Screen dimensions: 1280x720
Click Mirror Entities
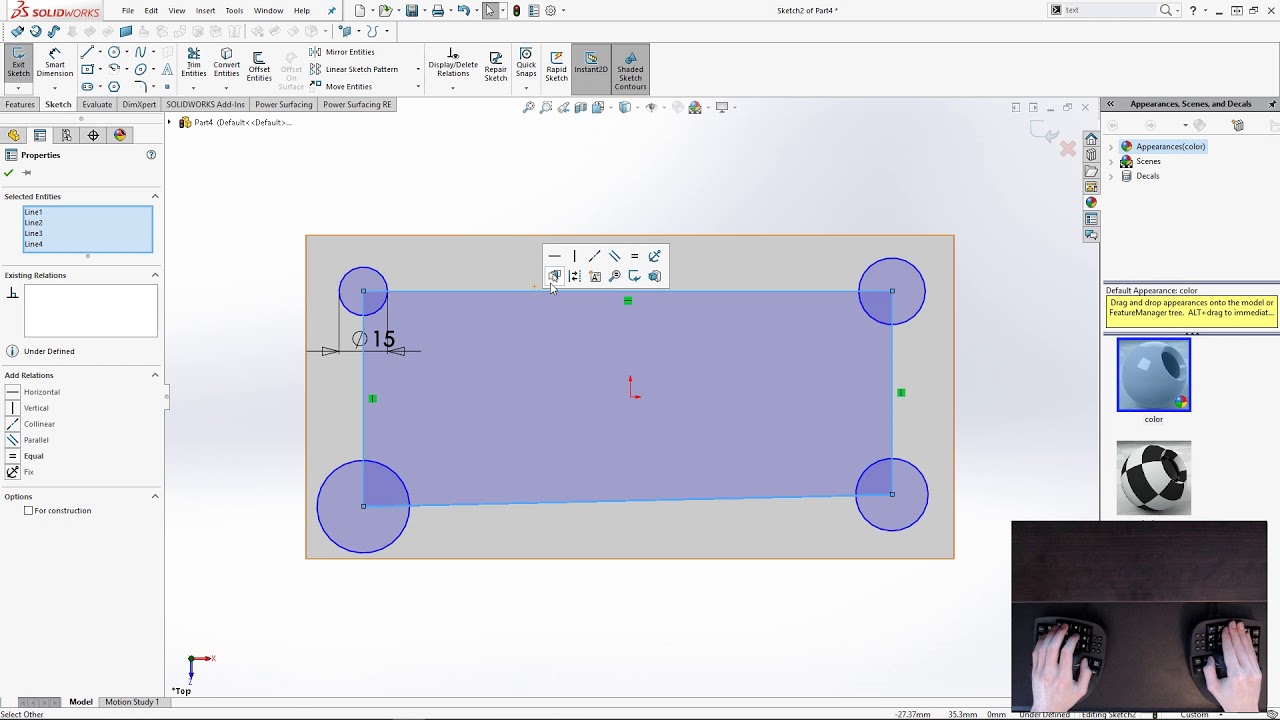click(x=342, y=52)
